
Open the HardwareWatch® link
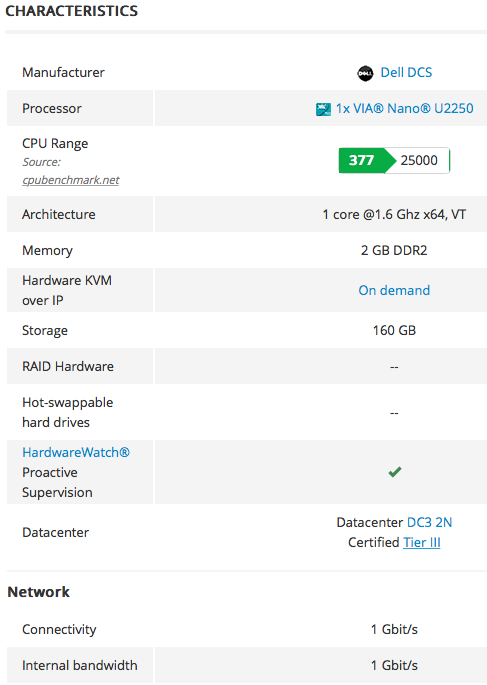pyautogui.click(x=76, y=452)
